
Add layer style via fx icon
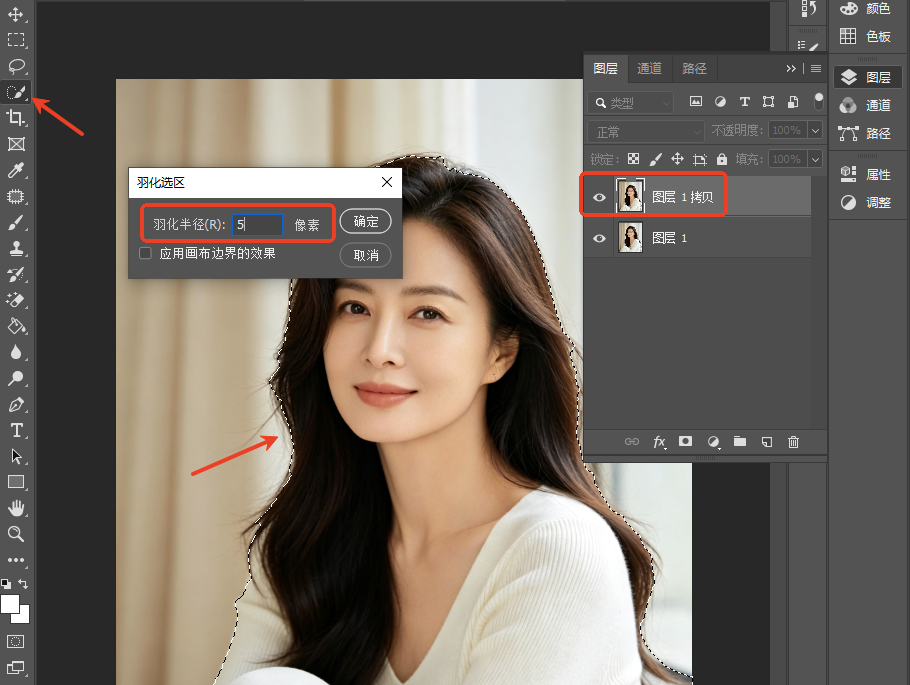click(x=659, y=442)
